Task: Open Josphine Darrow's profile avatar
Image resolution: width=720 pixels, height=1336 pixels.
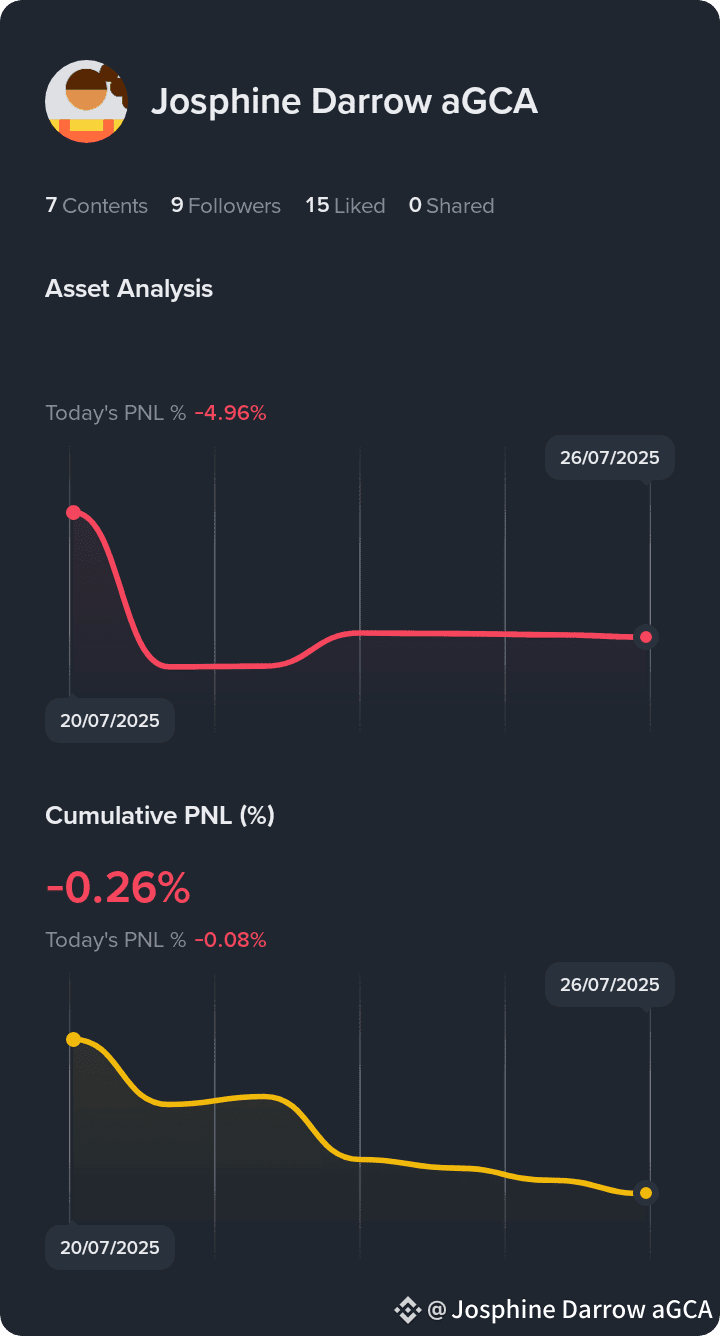Action: point(87,101)
